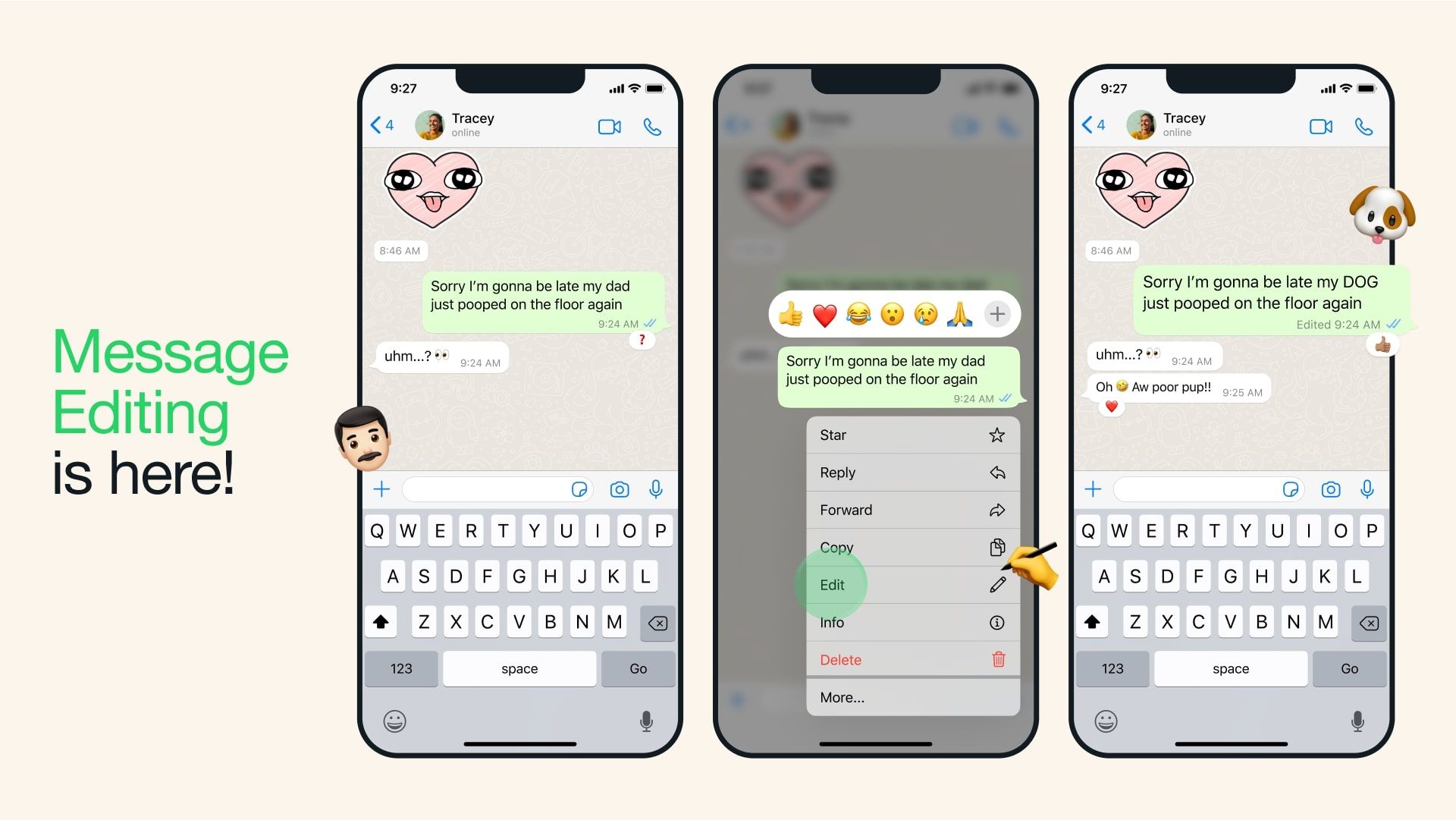Toggle the voice recording microphone button
This screenshot has width=1456, height=820.
pyautogui.click(x=657, y=489)
